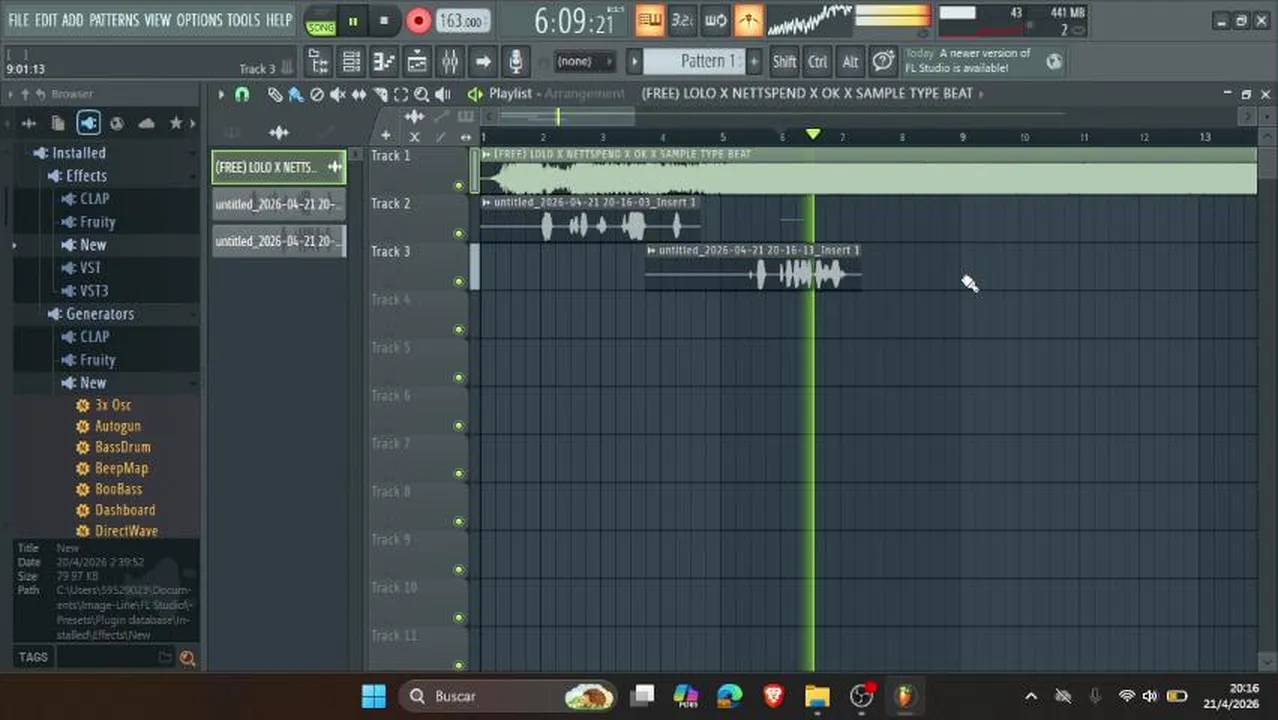Open the browser plugin database tab icon
Viewport: 1278px width, 720px height.
click(x=88, y=123)
